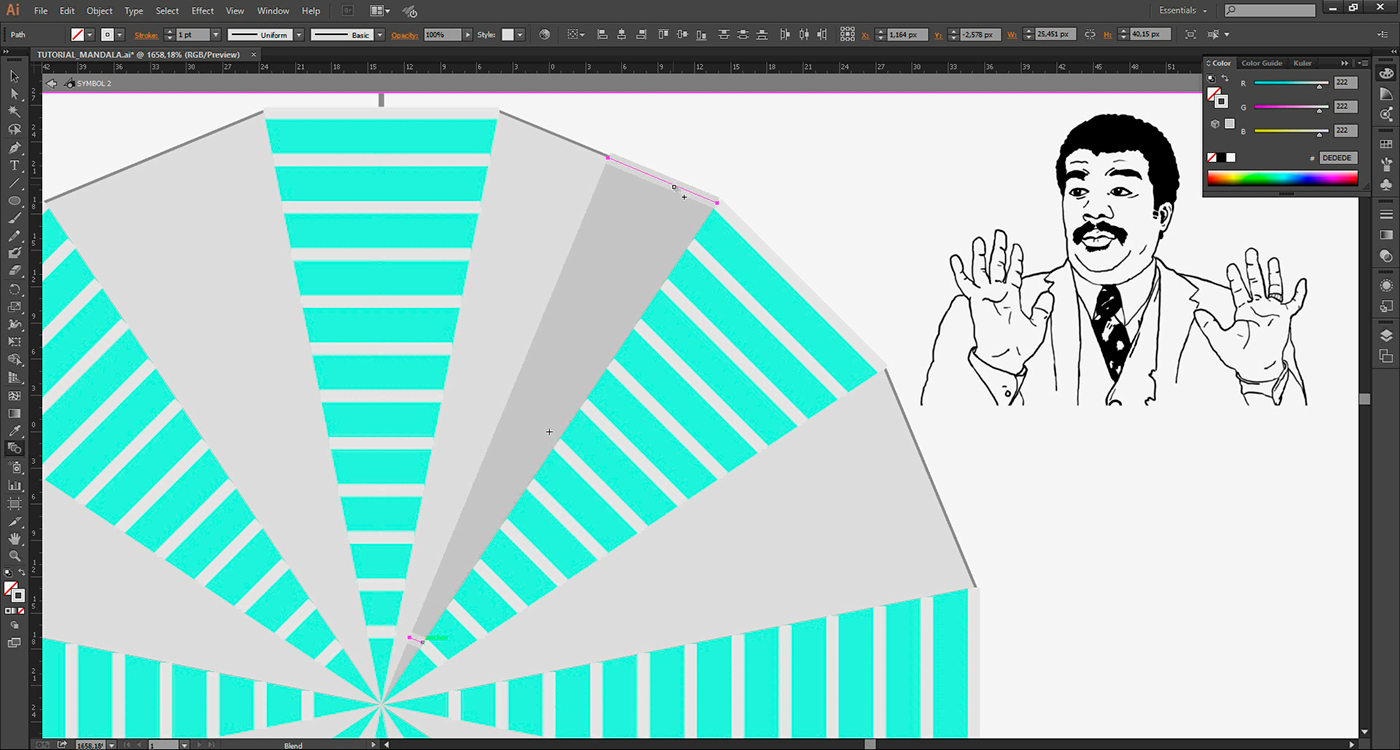The image size is (1400, 750).
Task: Click the Horizontal Align Left icon
Action: [x=603, y=35]
